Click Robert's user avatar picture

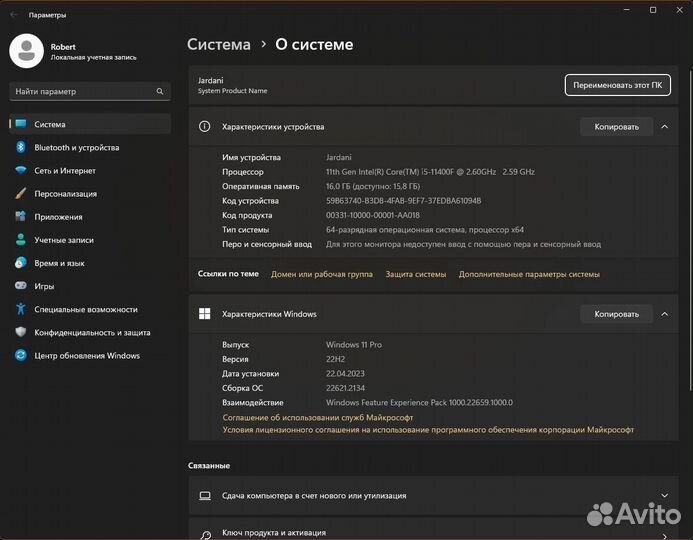(x=27, y=51)
